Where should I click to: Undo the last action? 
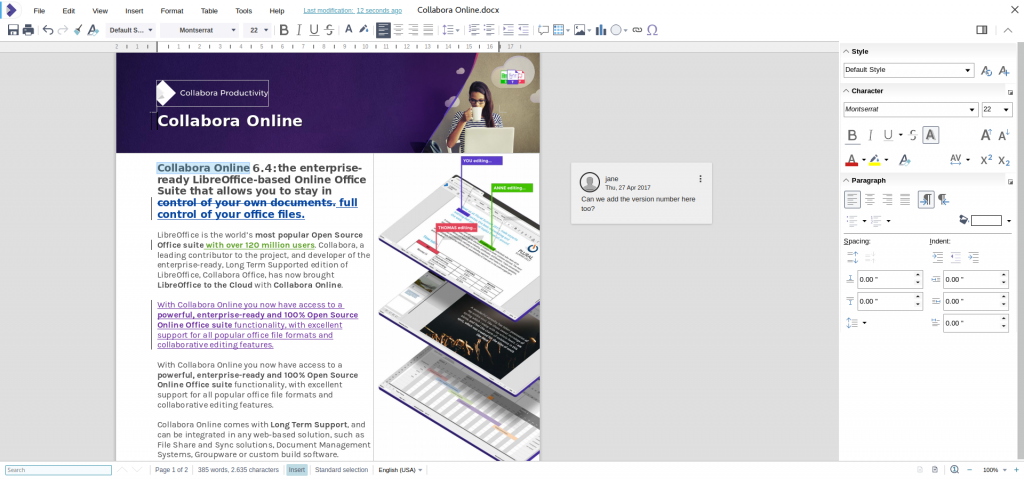click(47, 30)
